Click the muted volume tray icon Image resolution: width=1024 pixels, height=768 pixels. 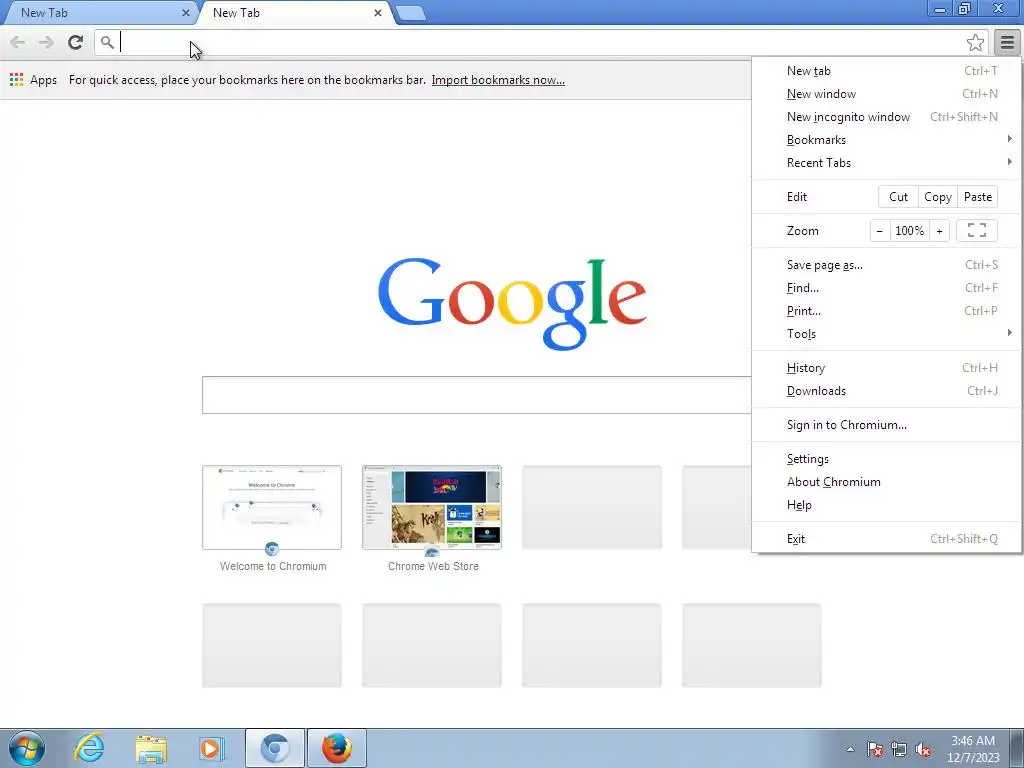click(x=923, y=749)
